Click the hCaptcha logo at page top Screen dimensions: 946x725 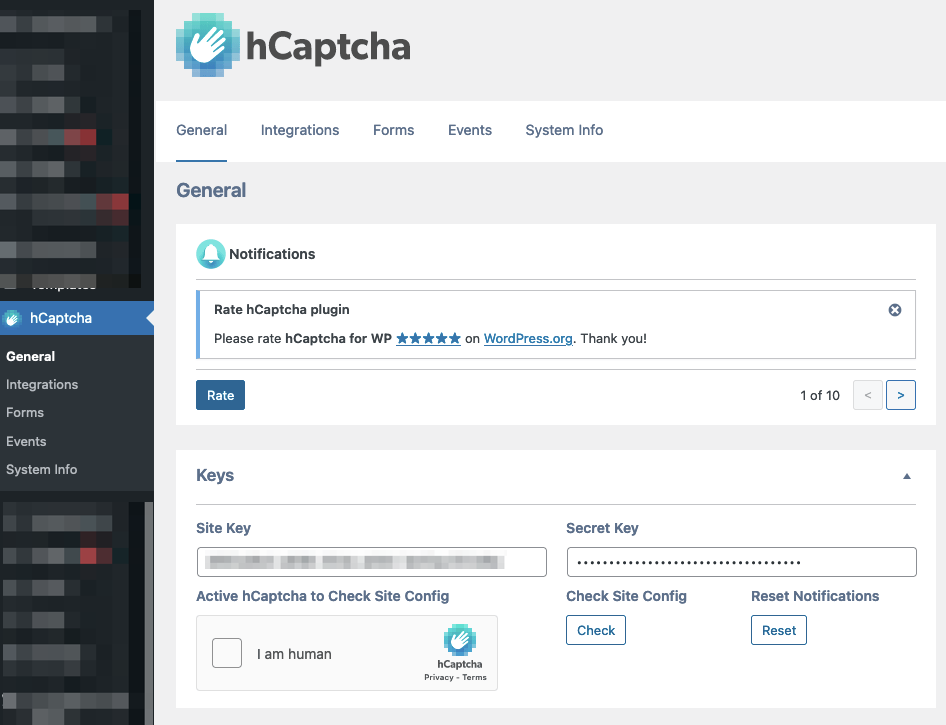(x=293, y=45)
